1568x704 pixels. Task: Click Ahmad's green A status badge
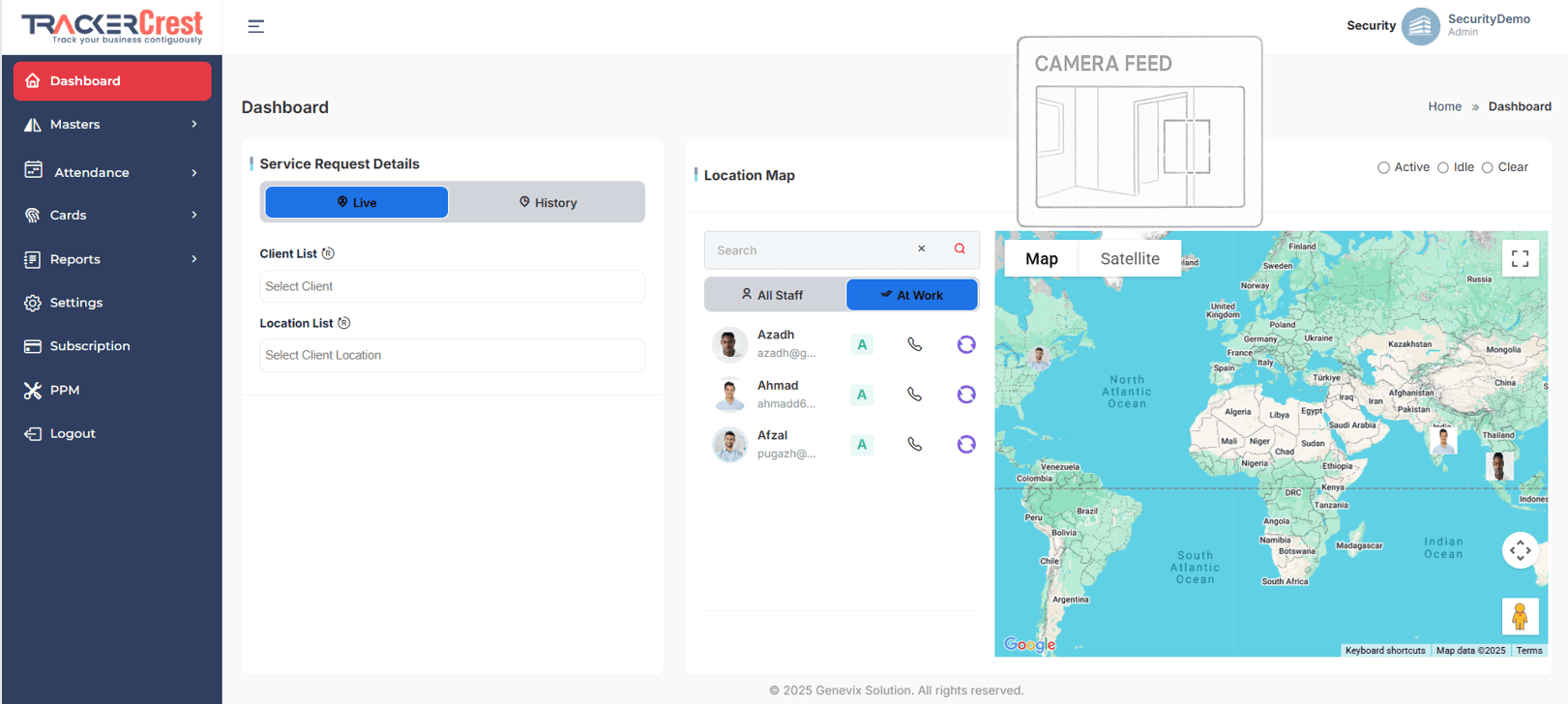click(x=862, y=395)
